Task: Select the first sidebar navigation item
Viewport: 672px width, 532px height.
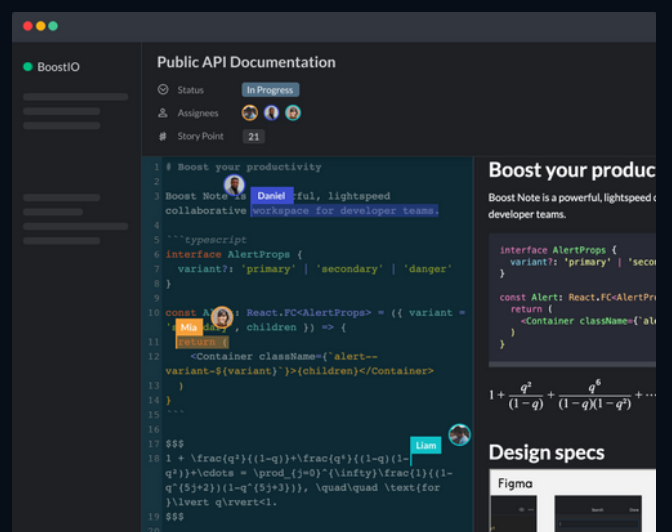Action: [75, 97]
